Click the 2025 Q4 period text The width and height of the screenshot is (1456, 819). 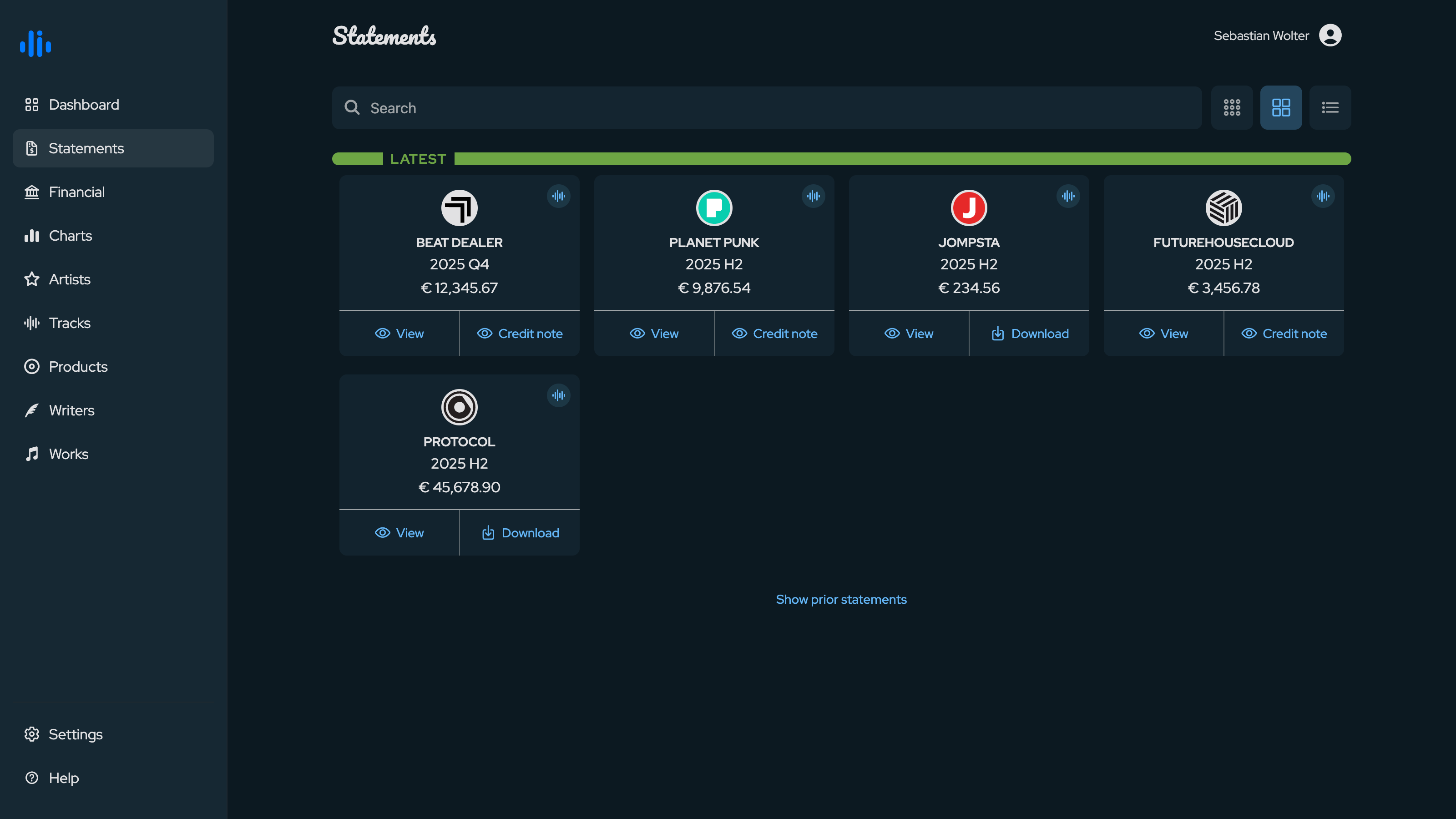[x=459, y=264]
